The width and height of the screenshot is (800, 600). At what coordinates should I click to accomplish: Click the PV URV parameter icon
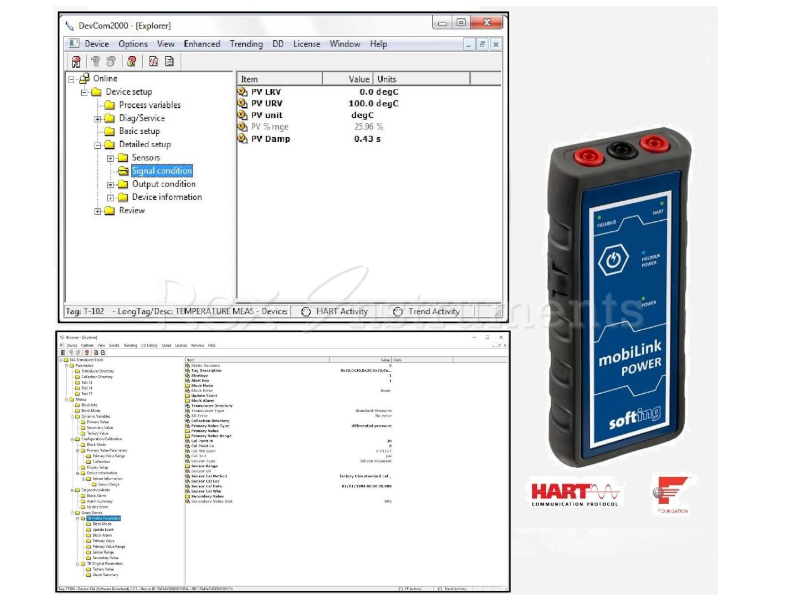click(x=242, y=103)
